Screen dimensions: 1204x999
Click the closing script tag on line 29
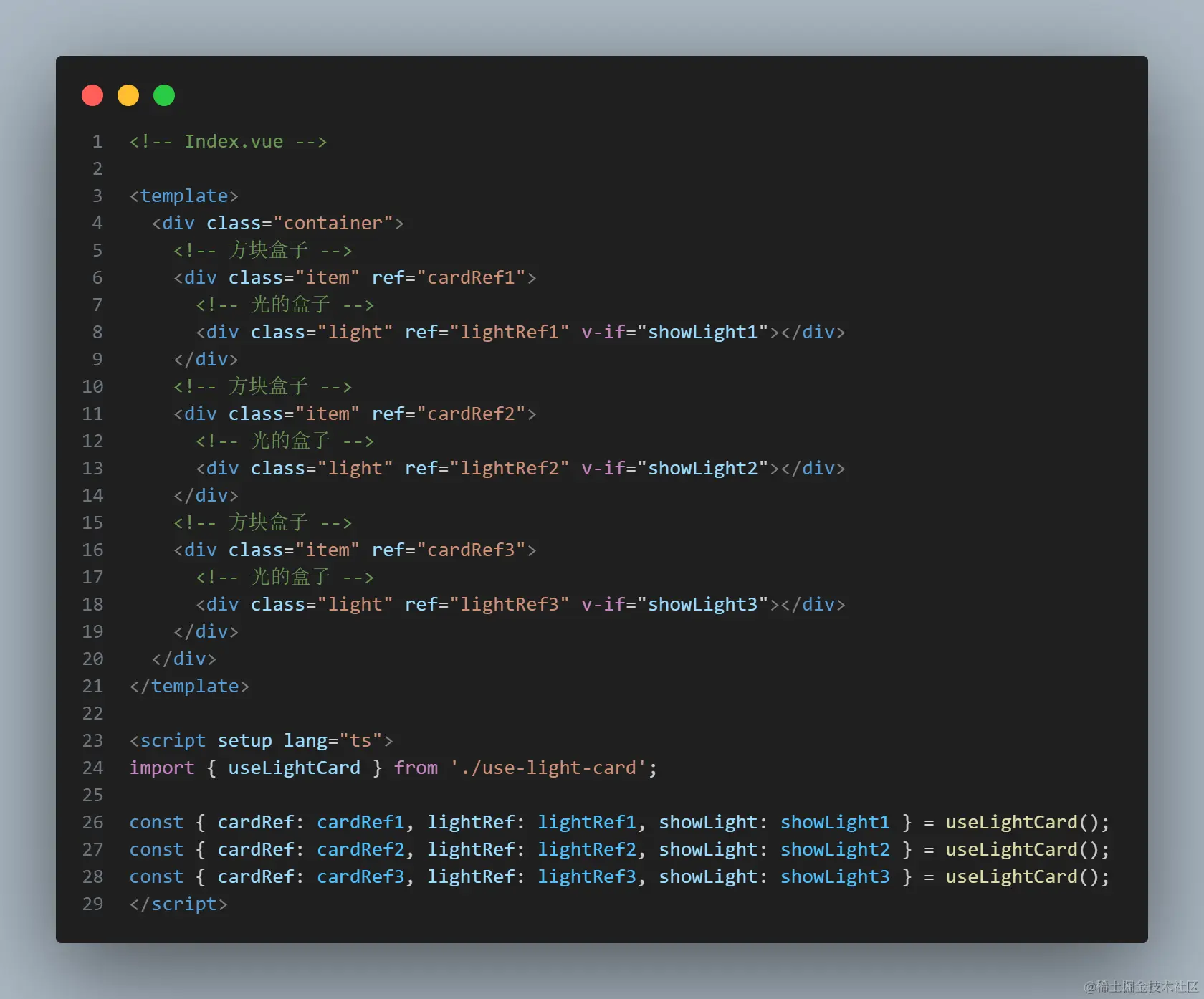[x=178, y=904]
